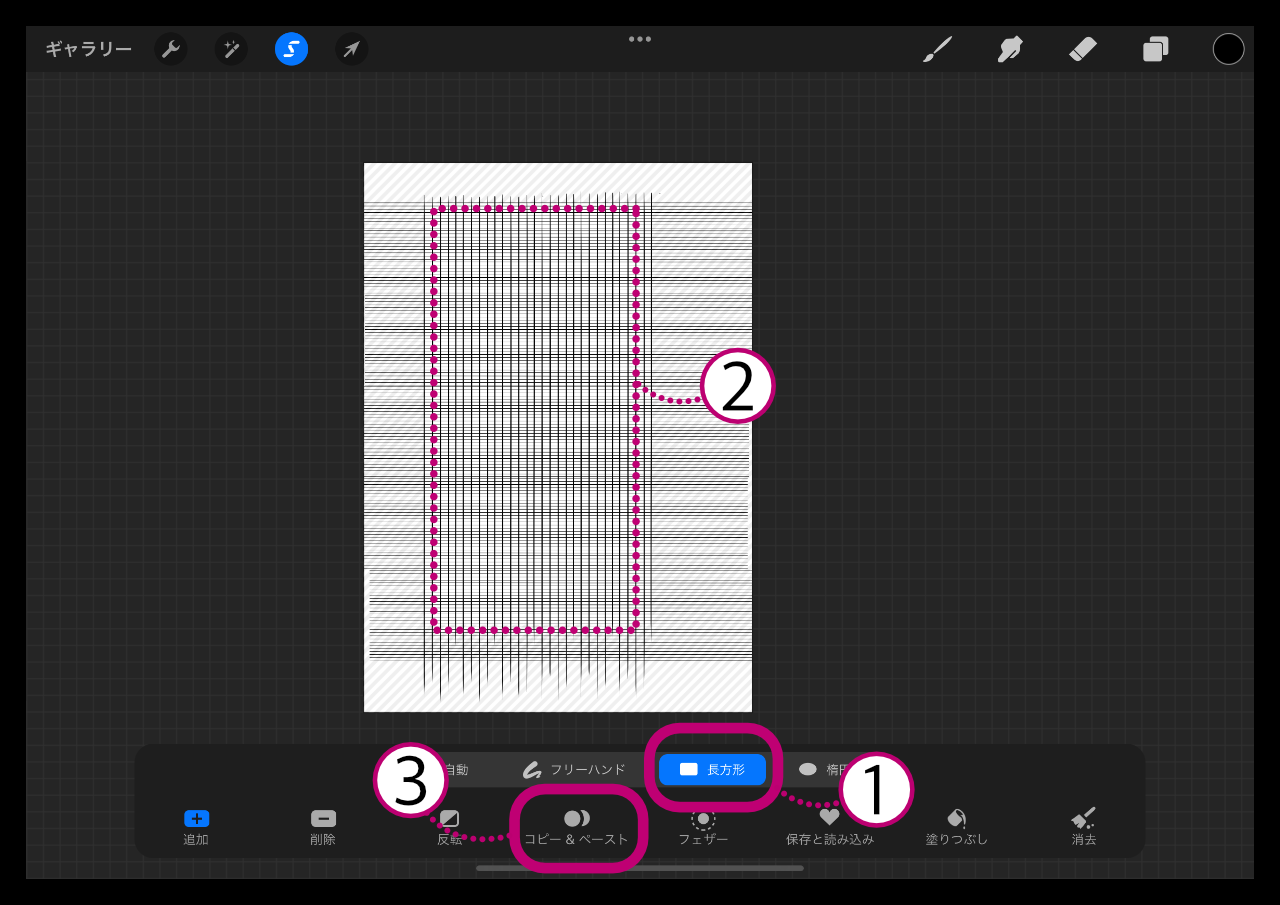
Task: Tap 追加 to add to selection
Action: coord(196,827)
